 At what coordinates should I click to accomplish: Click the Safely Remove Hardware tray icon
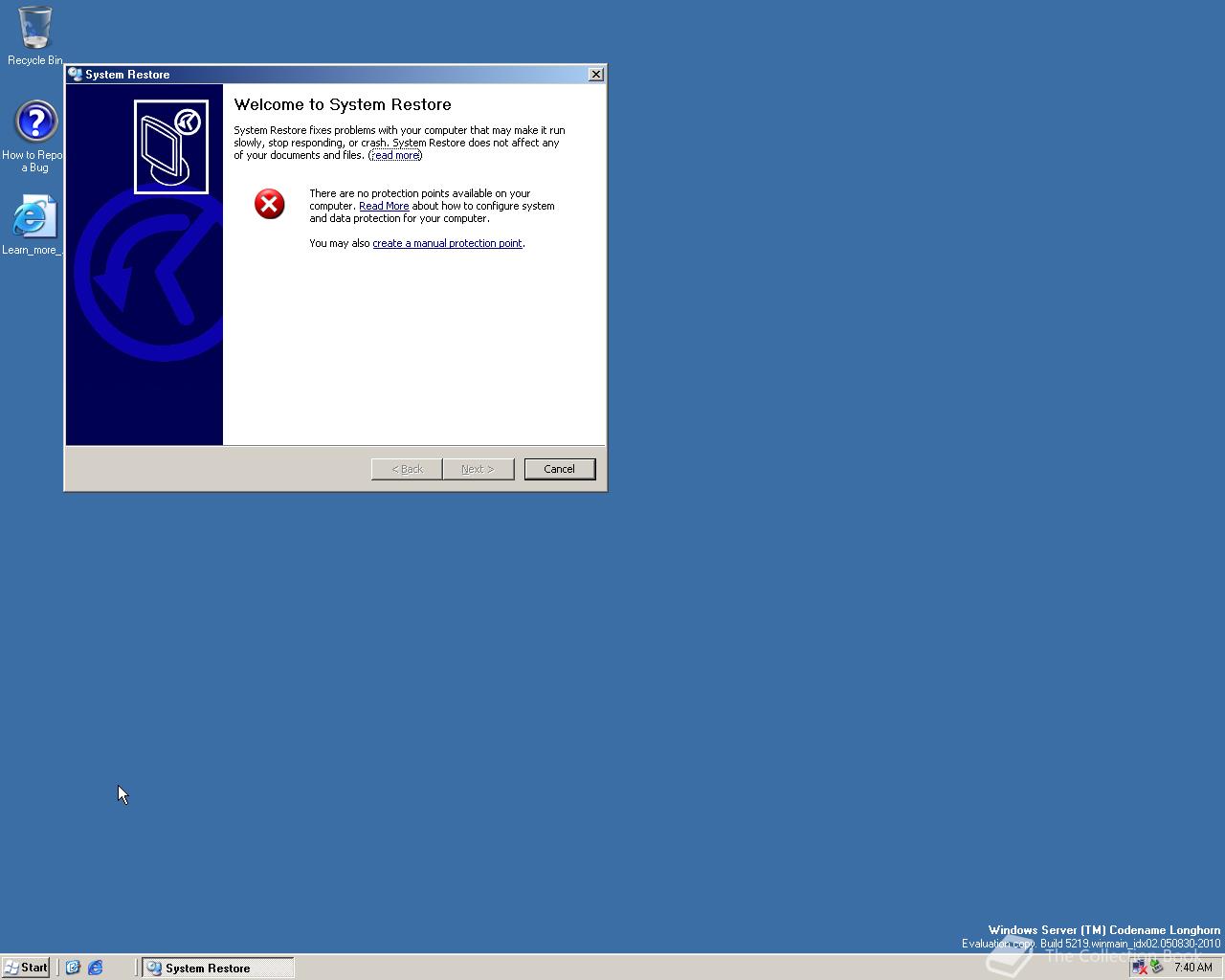pyautogui.click(x=1156, y=968)
